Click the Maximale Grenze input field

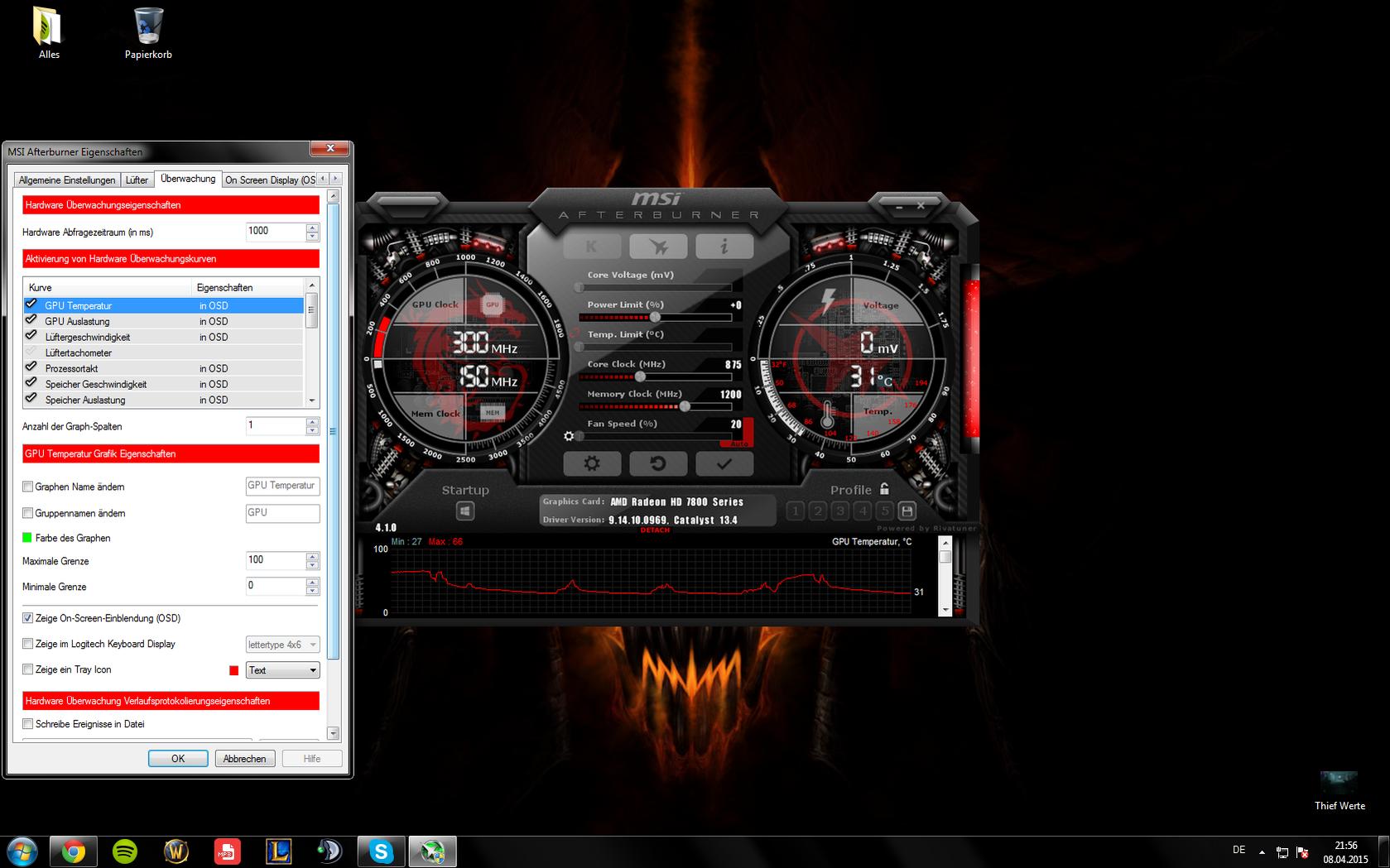[276, 561]
